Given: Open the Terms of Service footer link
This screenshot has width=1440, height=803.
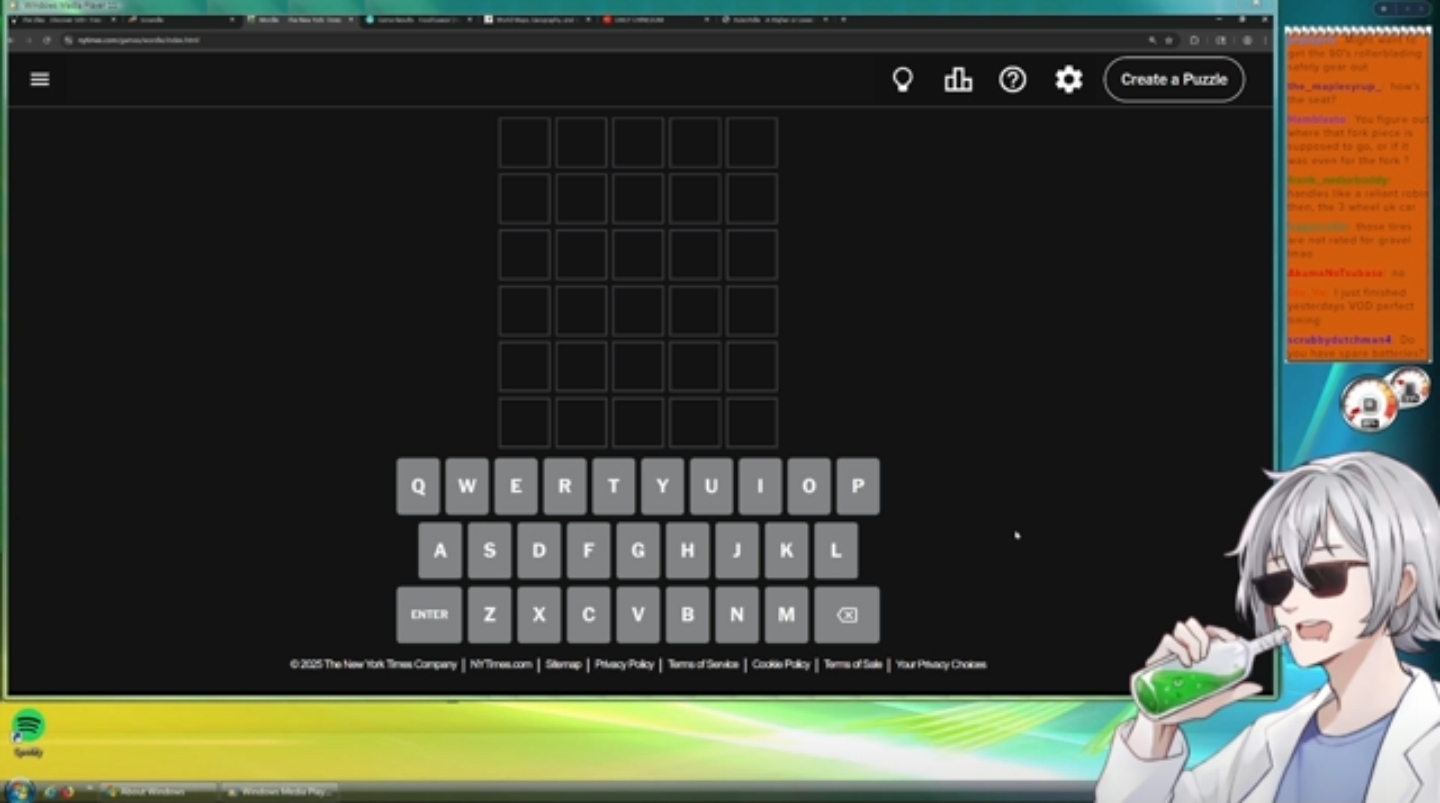Looking at the screenshot, I should pos(703,664).
